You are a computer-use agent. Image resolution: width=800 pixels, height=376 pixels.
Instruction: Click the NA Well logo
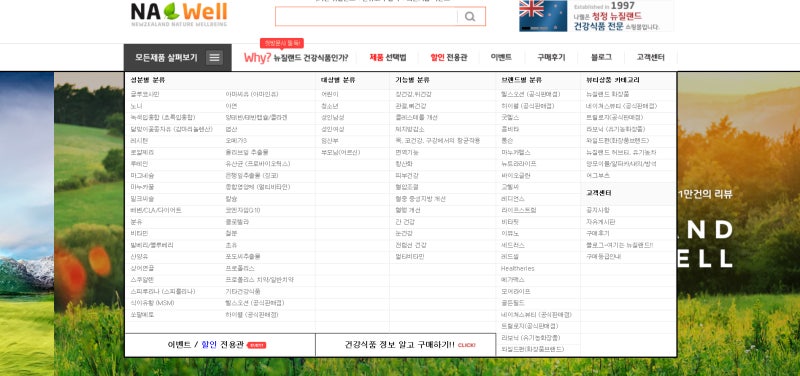[179, 14]
